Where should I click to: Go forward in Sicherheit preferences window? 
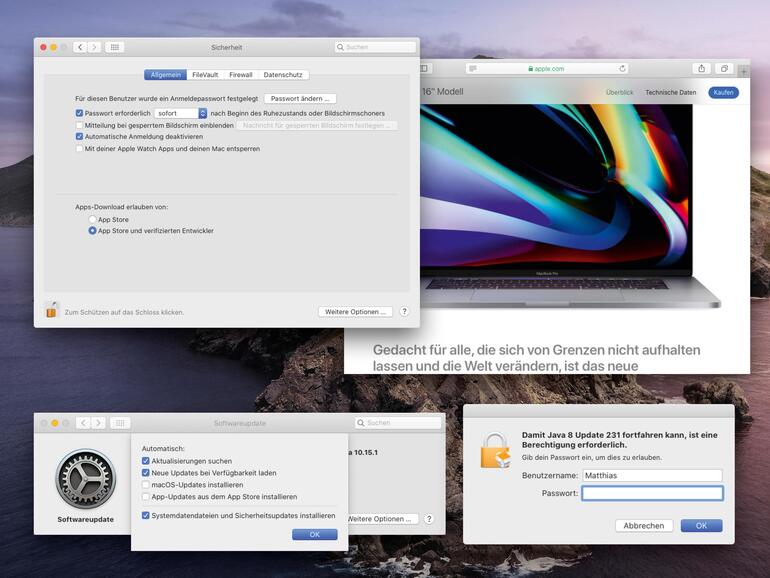pos(94,47)
